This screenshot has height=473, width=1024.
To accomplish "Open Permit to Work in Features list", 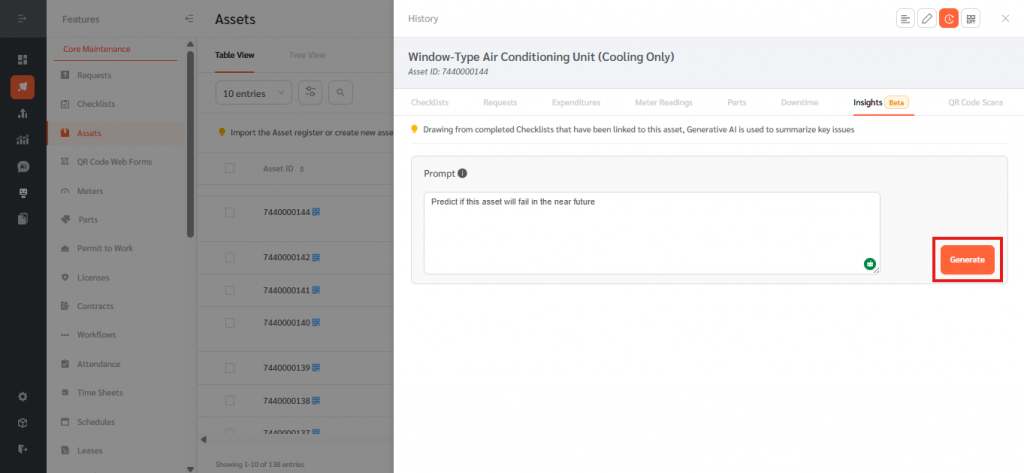I will tap(105, 248).
